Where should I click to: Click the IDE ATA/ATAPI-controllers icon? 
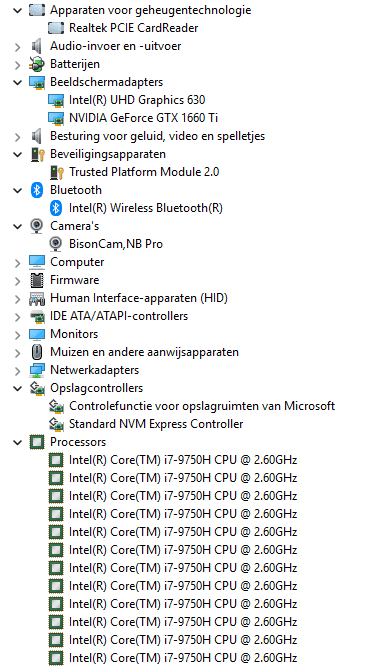pyautogui.click(x=37, y=316)
